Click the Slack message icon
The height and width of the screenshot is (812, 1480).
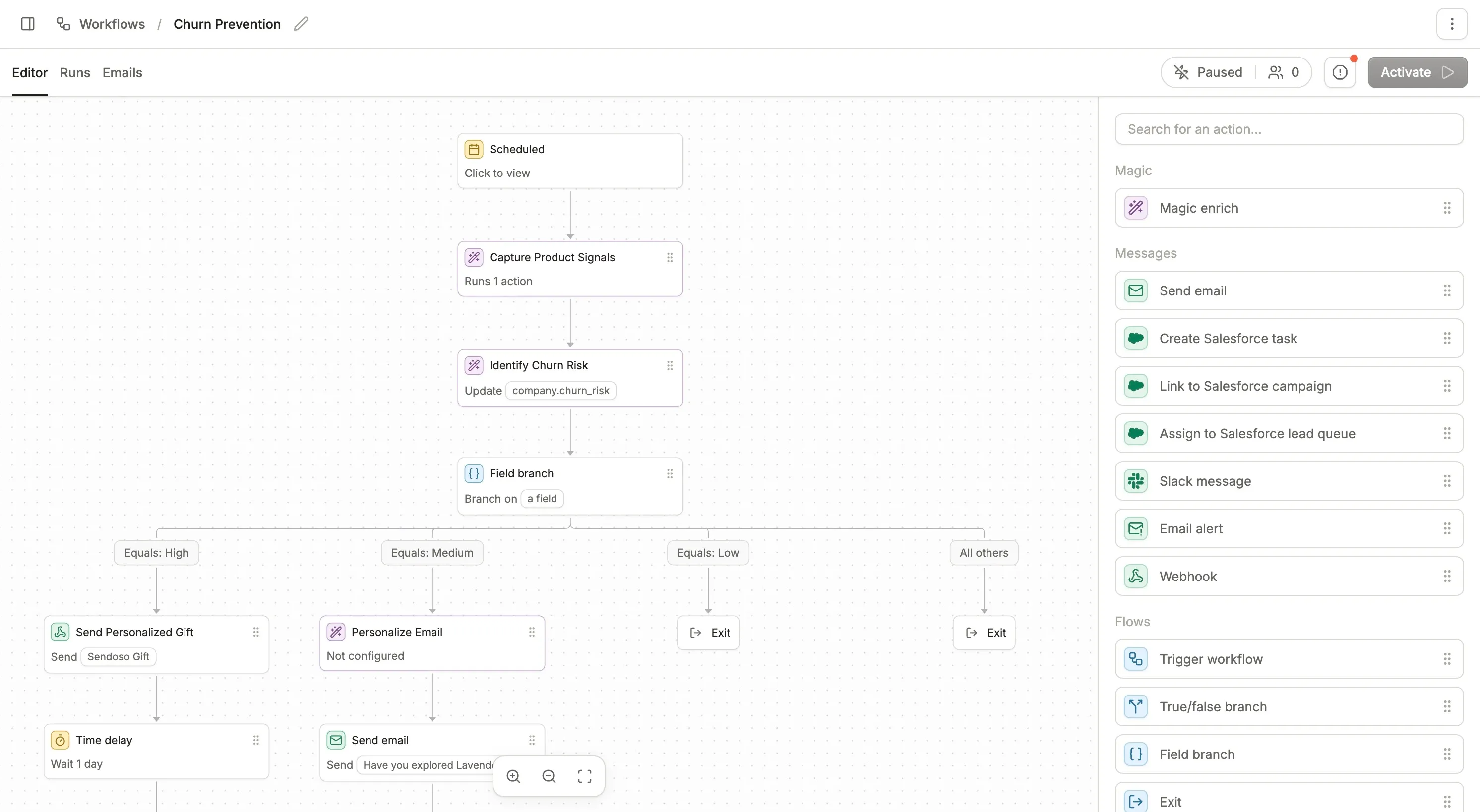tap(1135, 481)
